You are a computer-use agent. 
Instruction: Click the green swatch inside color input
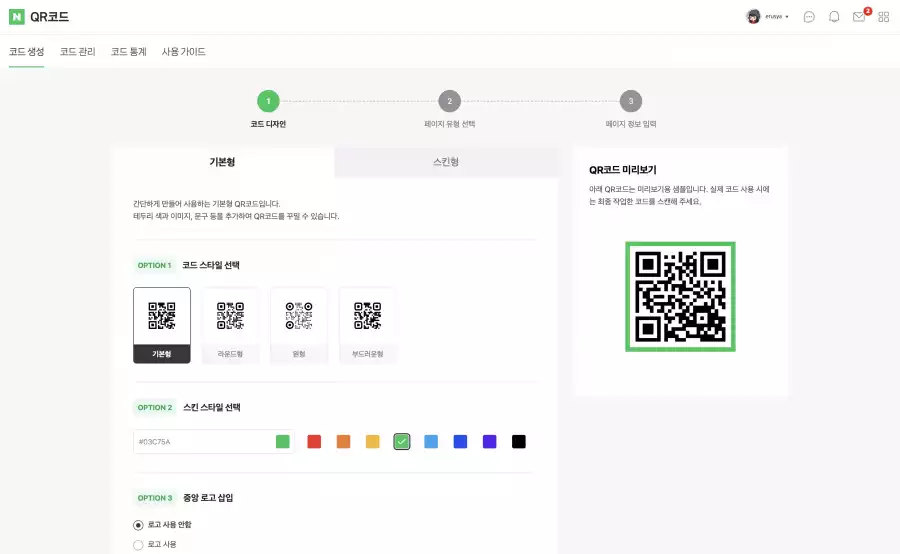[282, 441]
